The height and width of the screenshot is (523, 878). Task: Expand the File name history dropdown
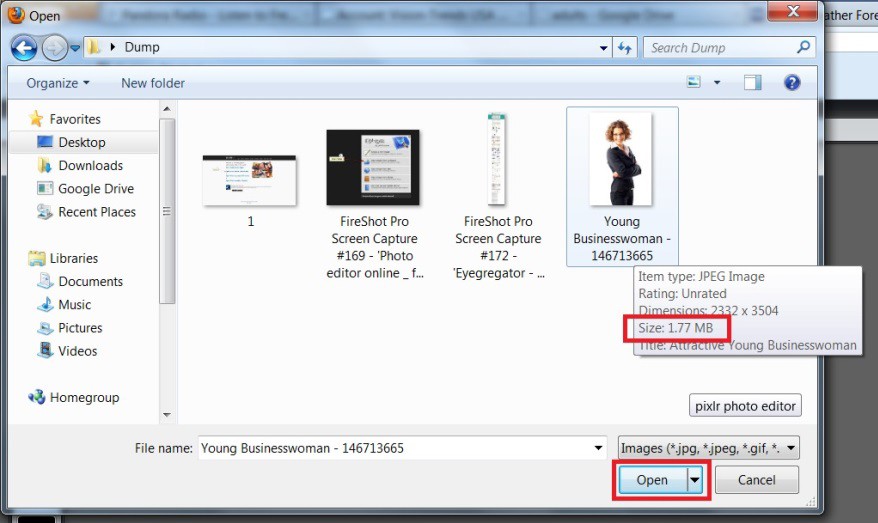pos(598,449)
